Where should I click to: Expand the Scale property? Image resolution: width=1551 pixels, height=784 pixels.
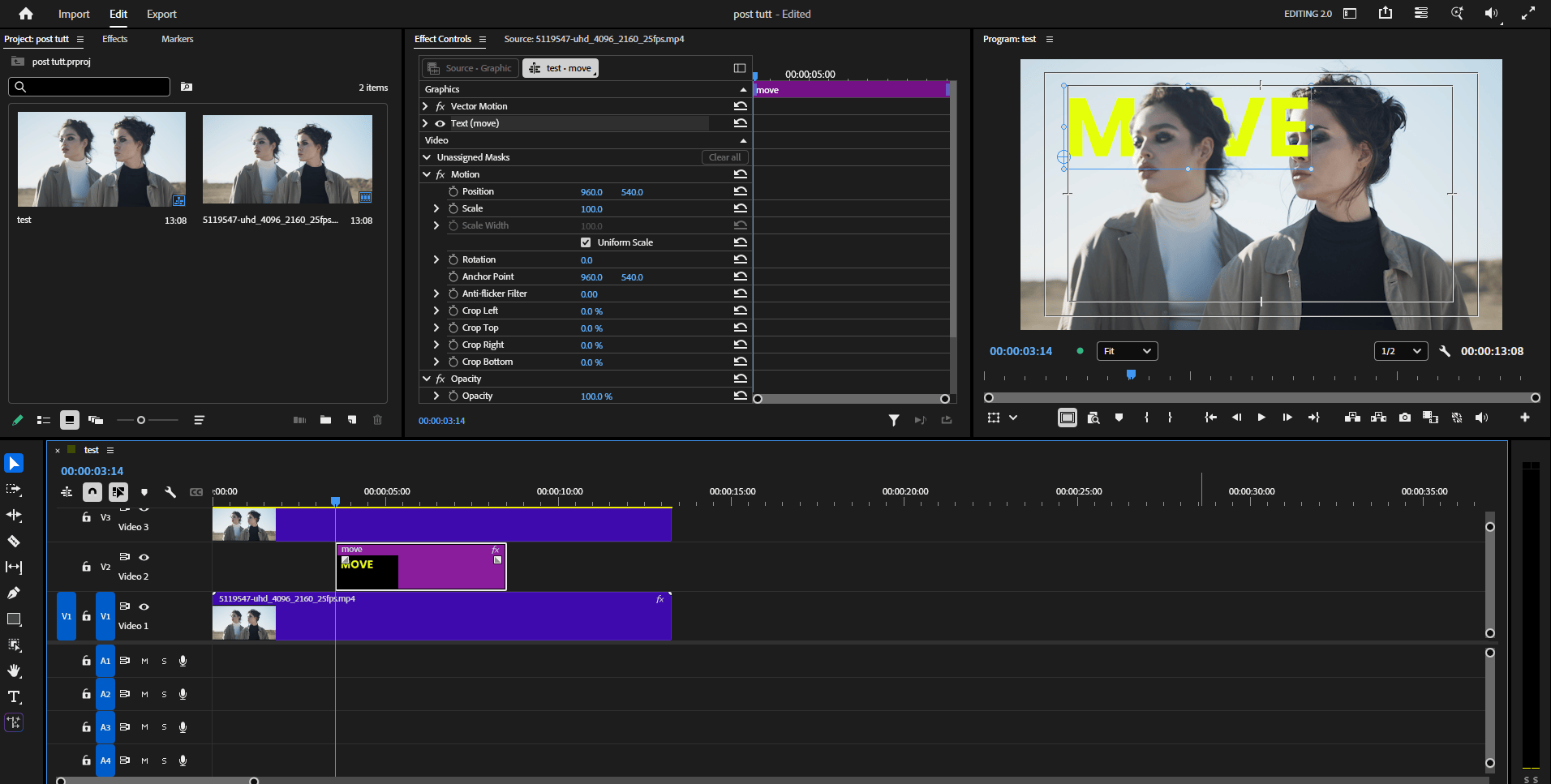[436, 208]
